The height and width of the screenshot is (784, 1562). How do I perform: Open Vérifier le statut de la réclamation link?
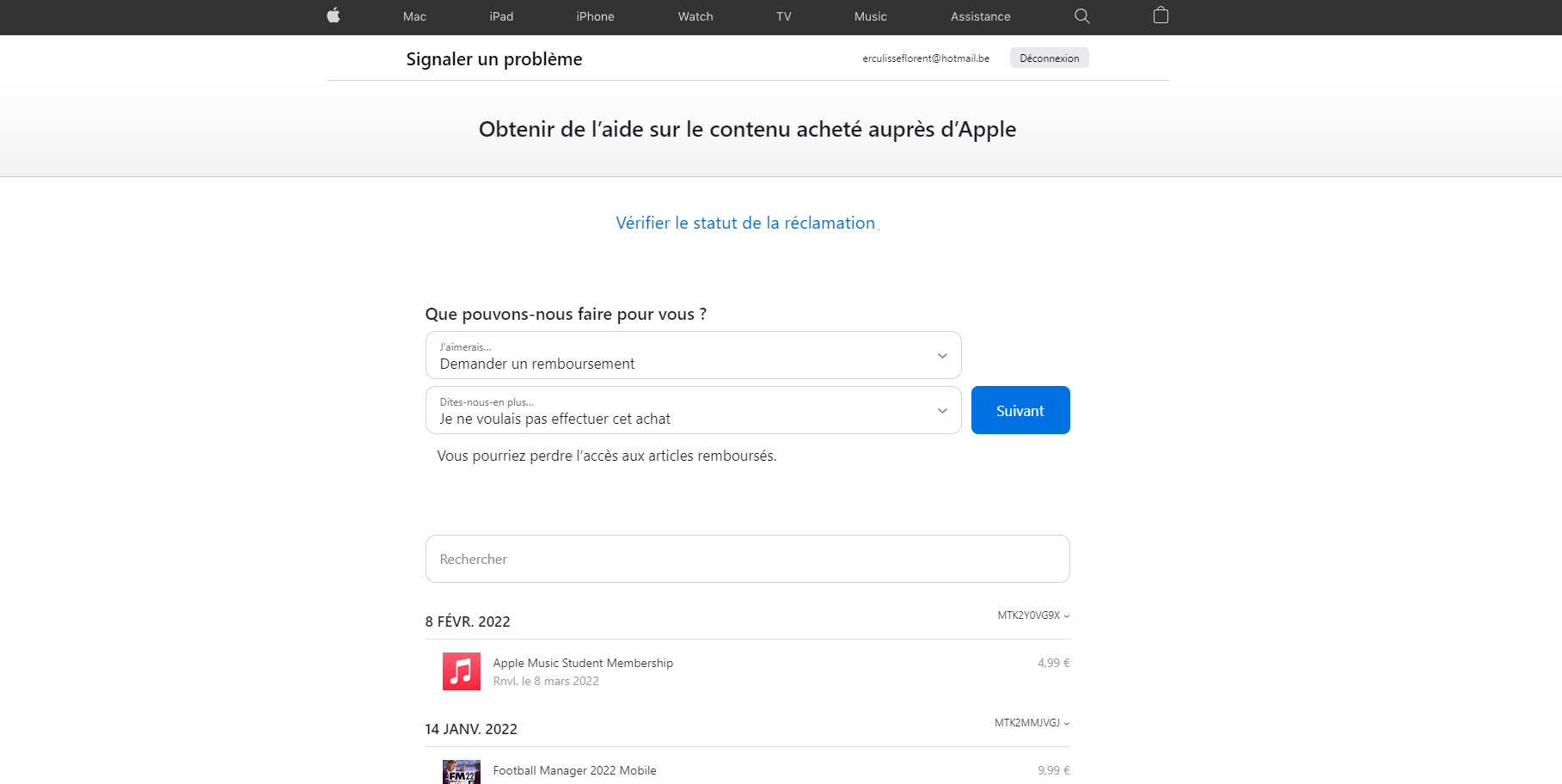click(745, 223)
